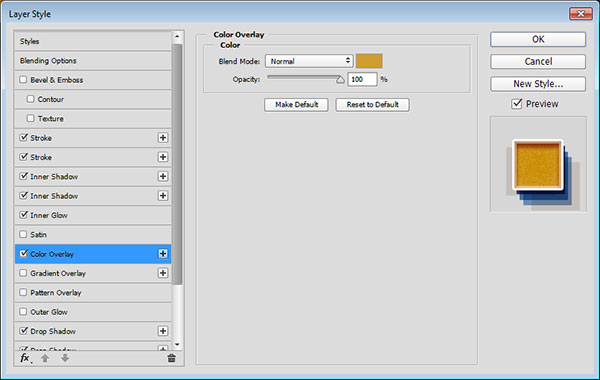Enable the Pattern Overlay checkbox
The image size is (600, 380).
tap(23, 292)
